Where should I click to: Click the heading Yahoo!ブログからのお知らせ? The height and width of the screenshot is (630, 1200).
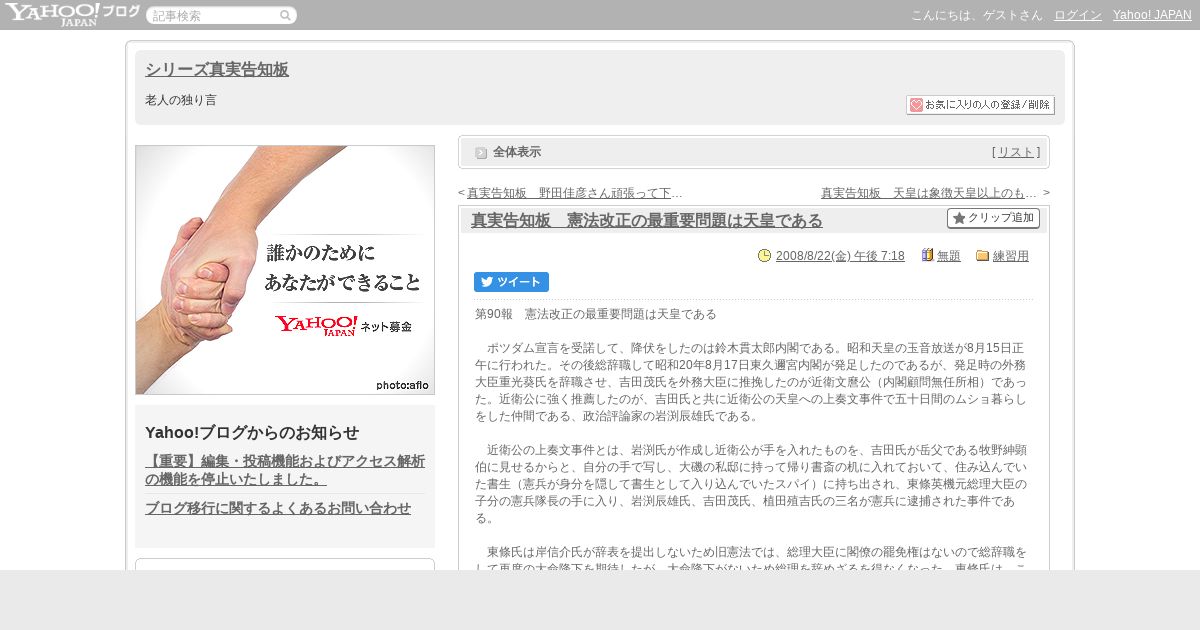coord(252,432)
